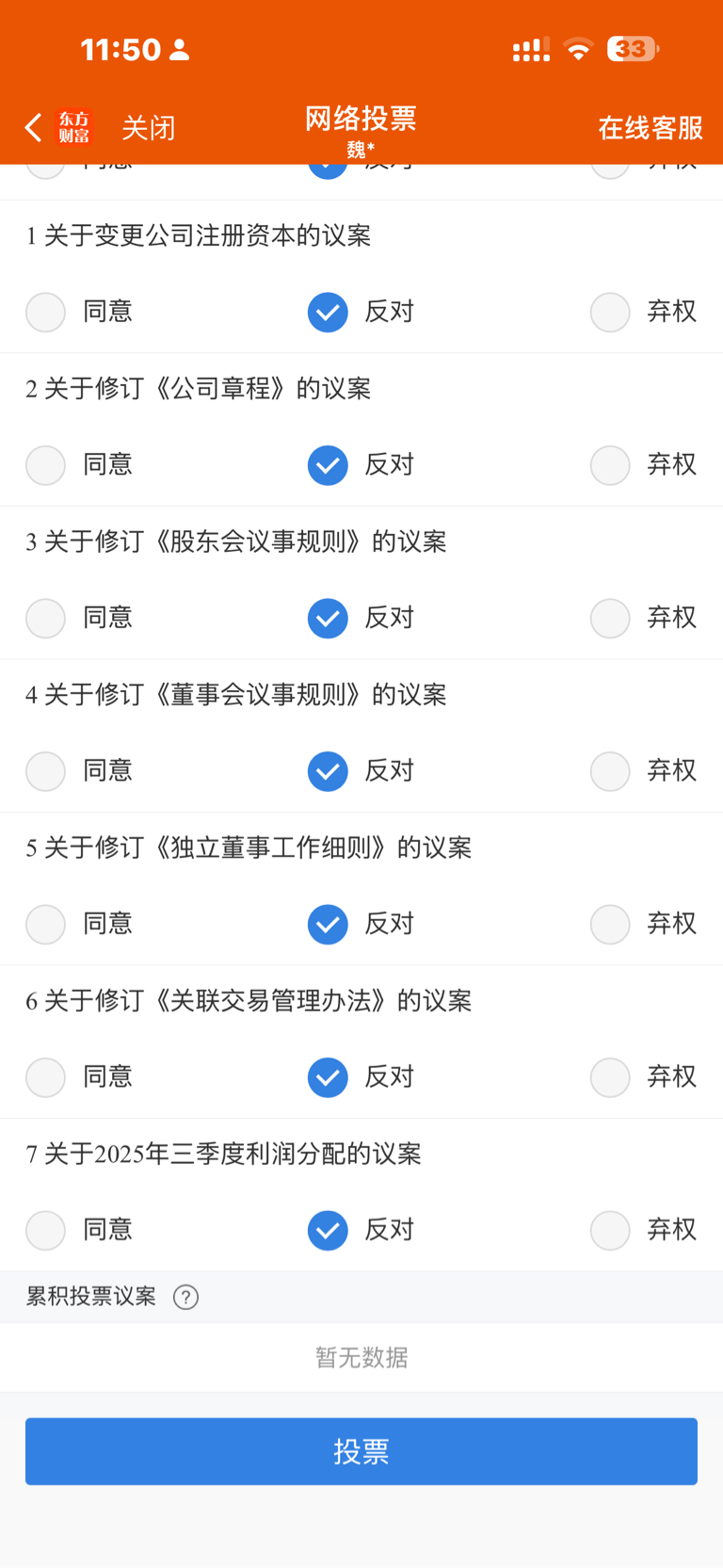Tap the 东方财富 logo icon
723x1568 pixels.
[x=74, y=127]
